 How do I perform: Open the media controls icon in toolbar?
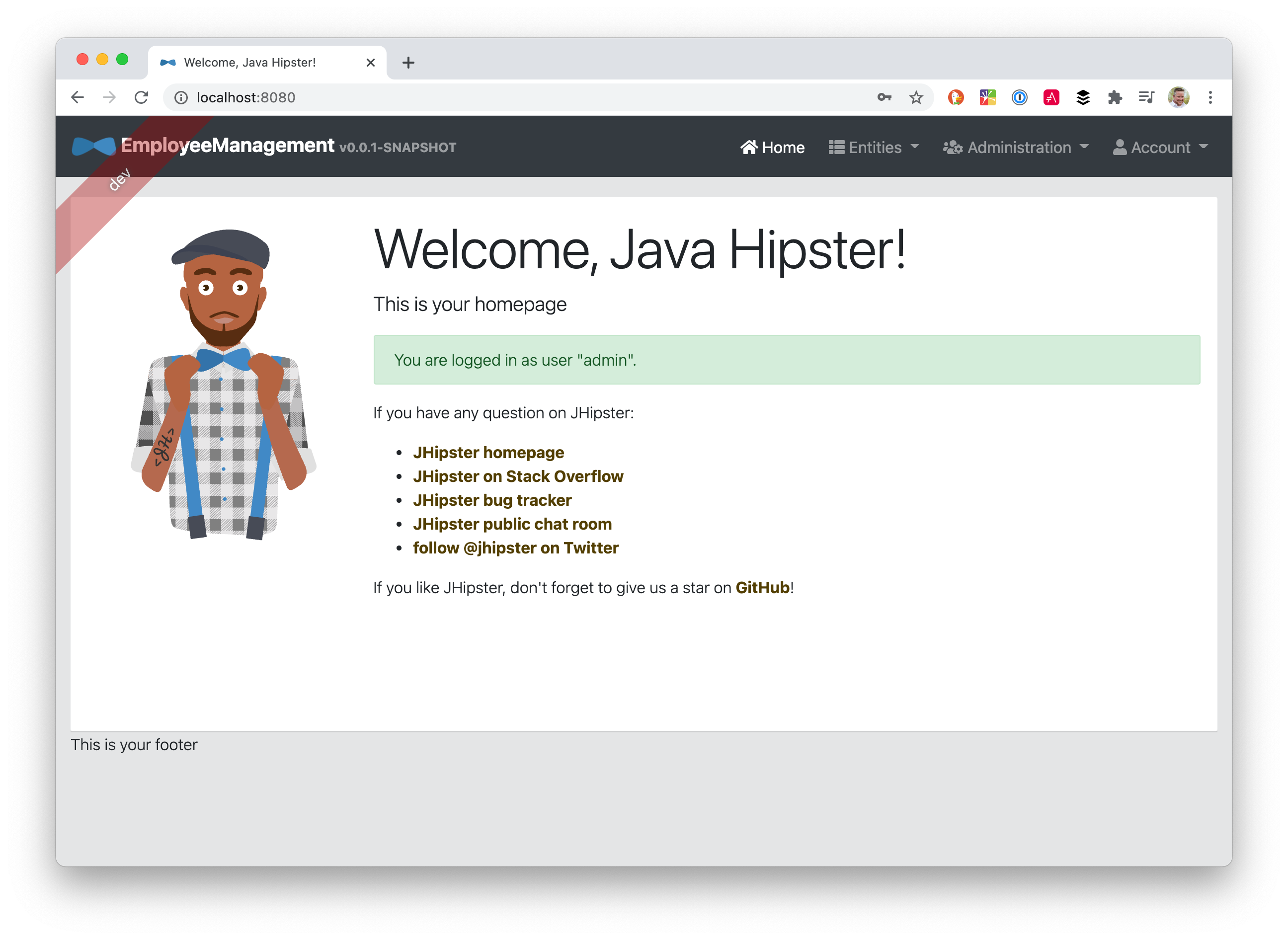tap(1146, 97)
